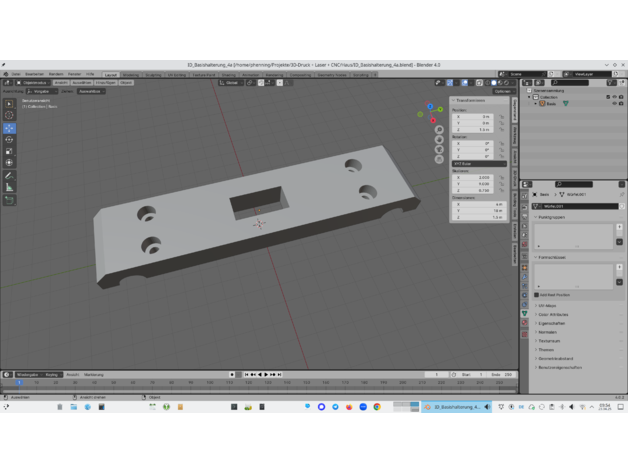Enable the Add Rest Position checkbox
The width and height of the screenshot is (628, 472).
coord(537,295)
